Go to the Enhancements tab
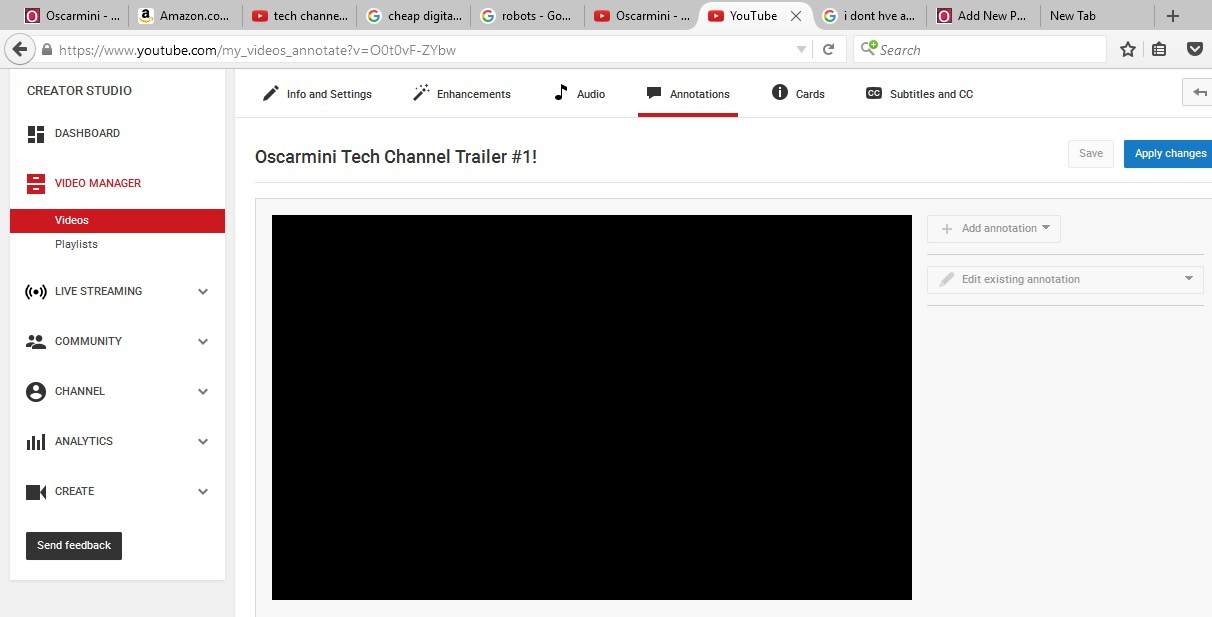Image resolution: width=1212 pixels, height=617 pixels. 462,94
